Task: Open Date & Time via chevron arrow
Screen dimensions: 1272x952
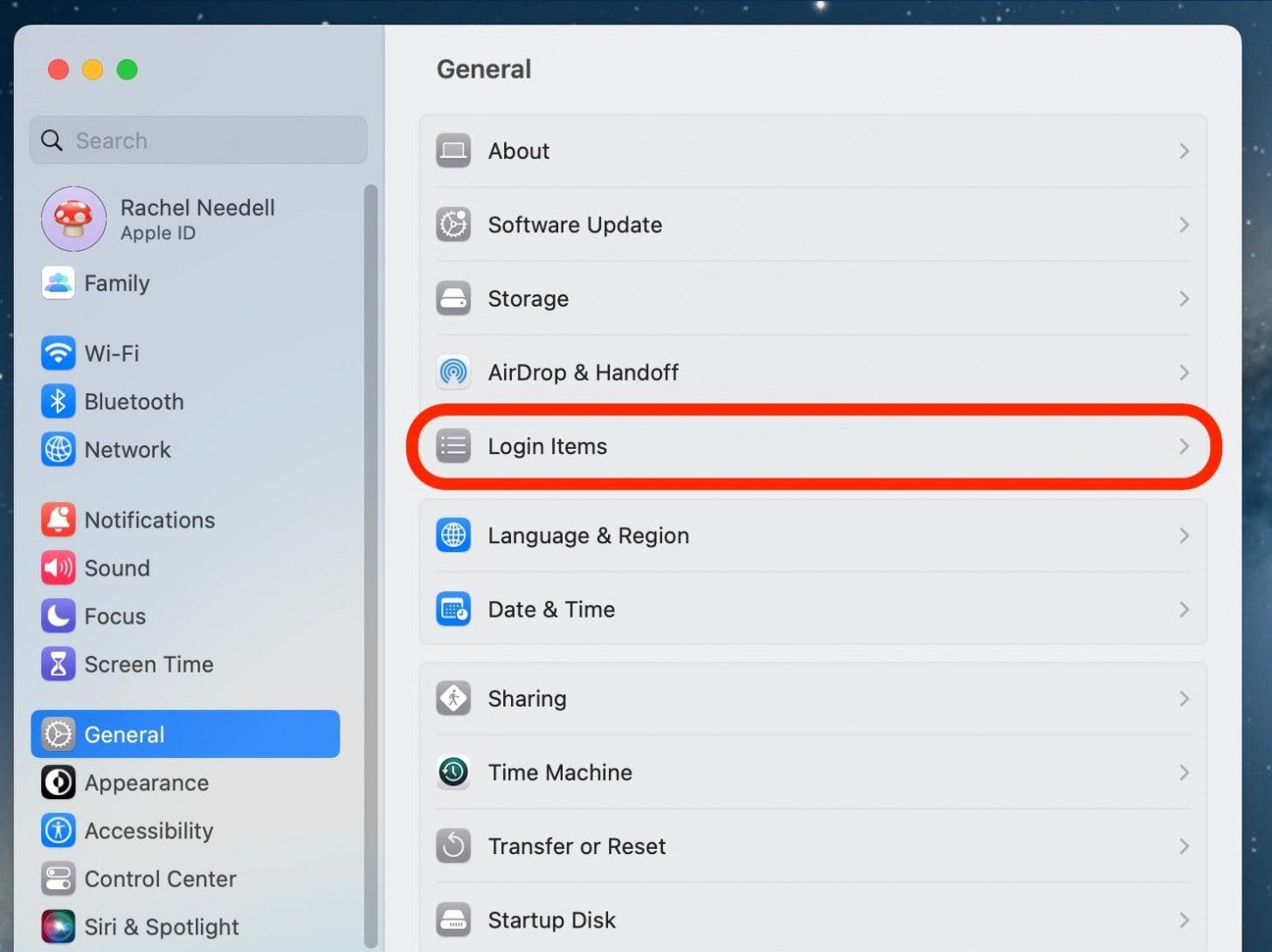Action: 1184,610
